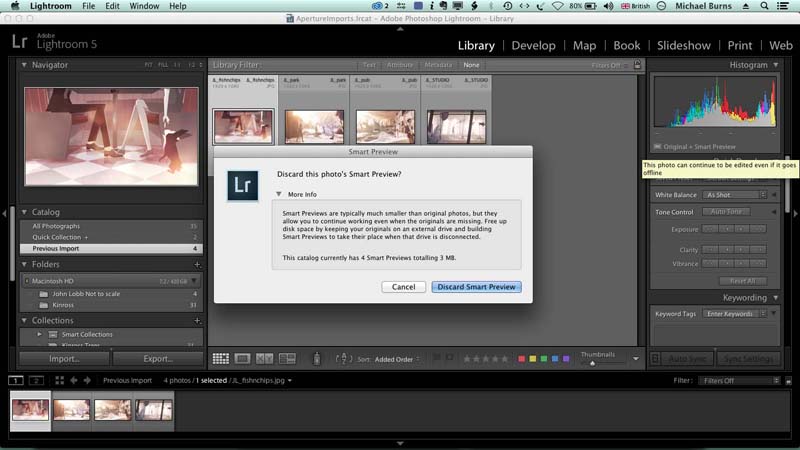The width and height of the screenshot is (800, 450).
Task: Switch to the Map module
Action: pyautogui.click(x=584, y=45)
